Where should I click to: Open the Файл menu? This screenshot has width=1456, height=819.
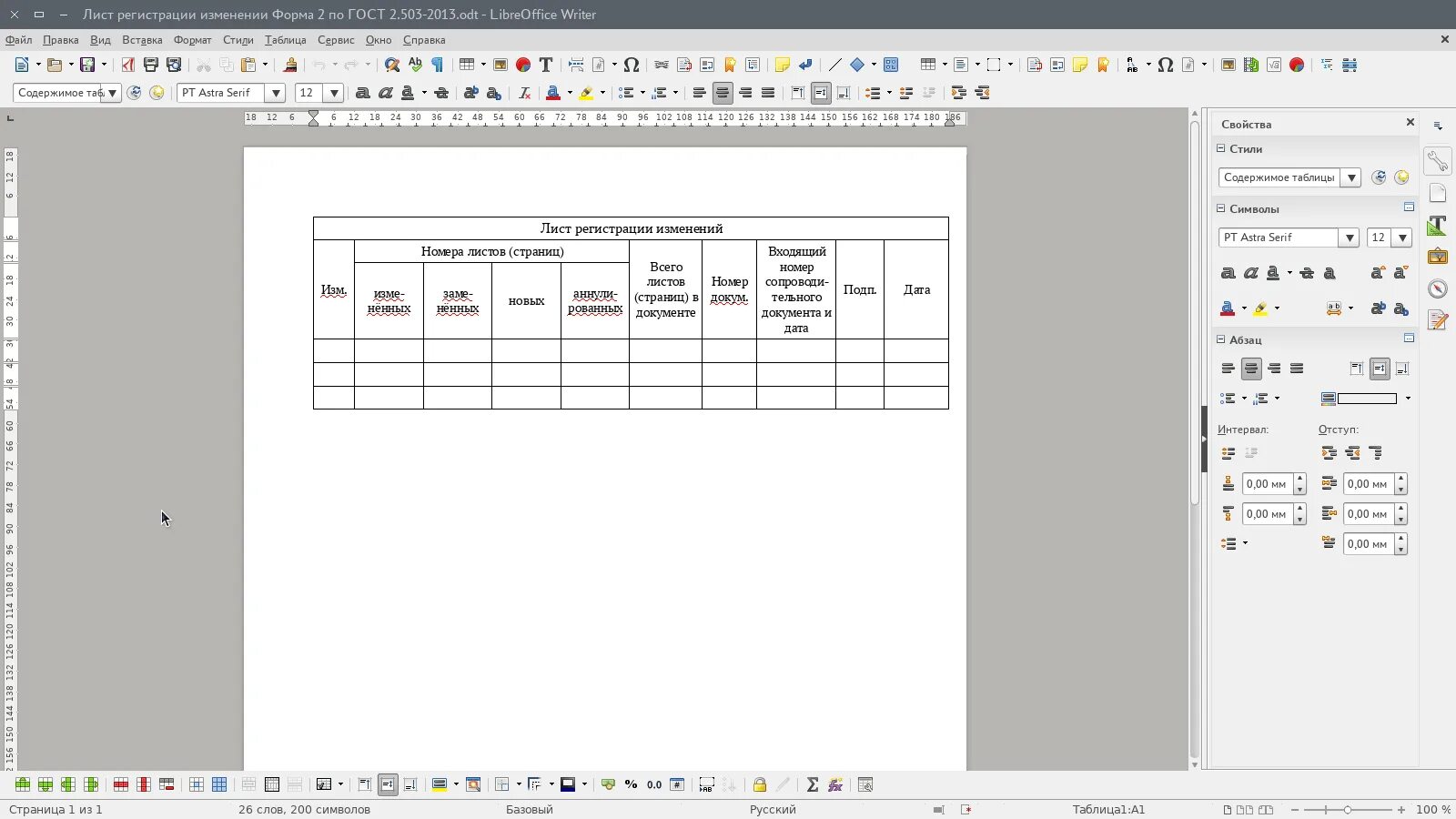[x=18, y=40]
